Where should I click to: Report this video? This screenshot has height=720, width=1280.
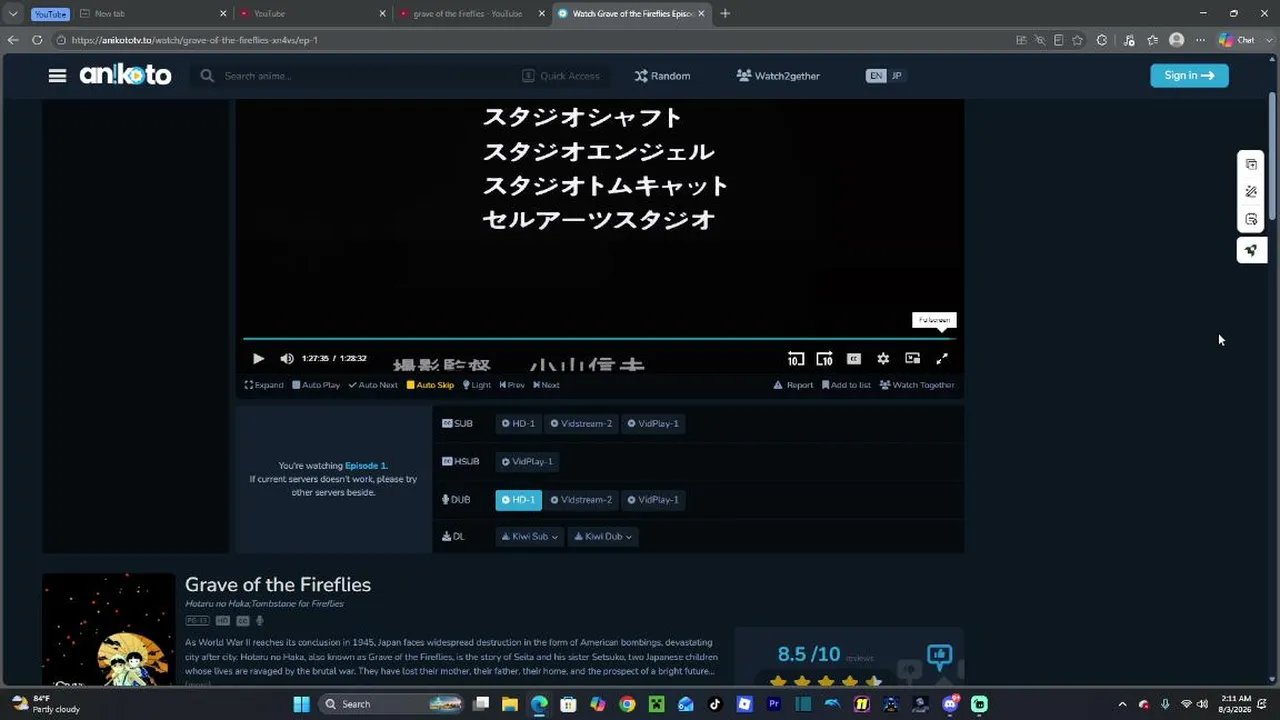[x=793, y=385]
